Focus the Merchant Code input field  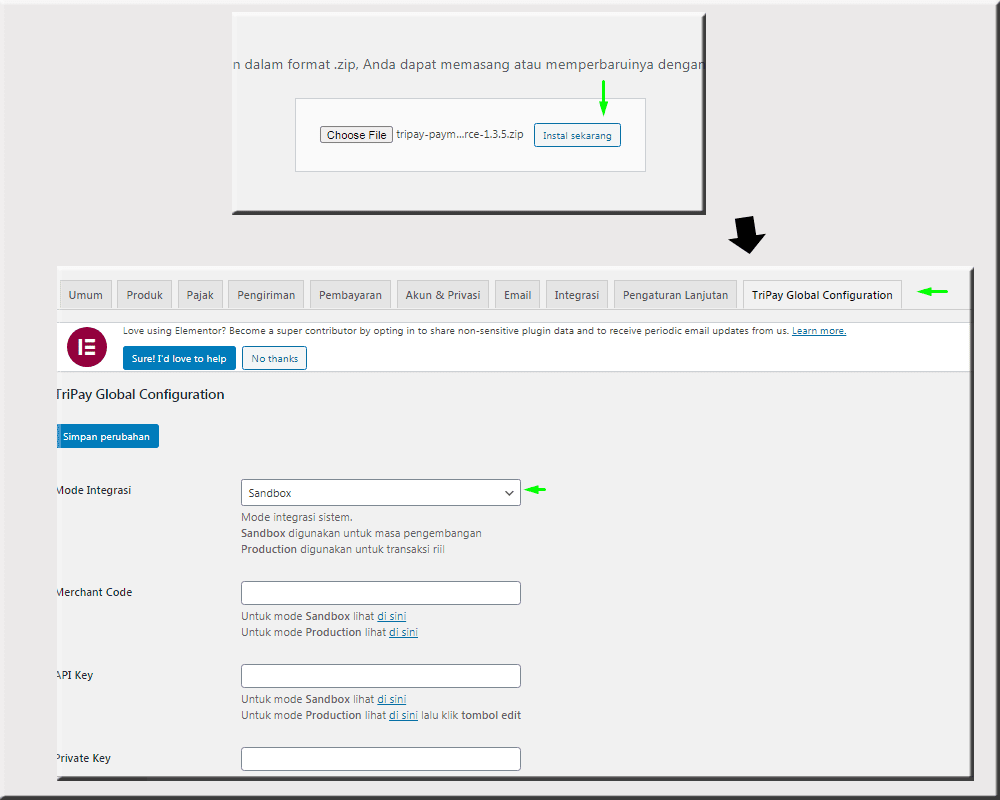380,593
